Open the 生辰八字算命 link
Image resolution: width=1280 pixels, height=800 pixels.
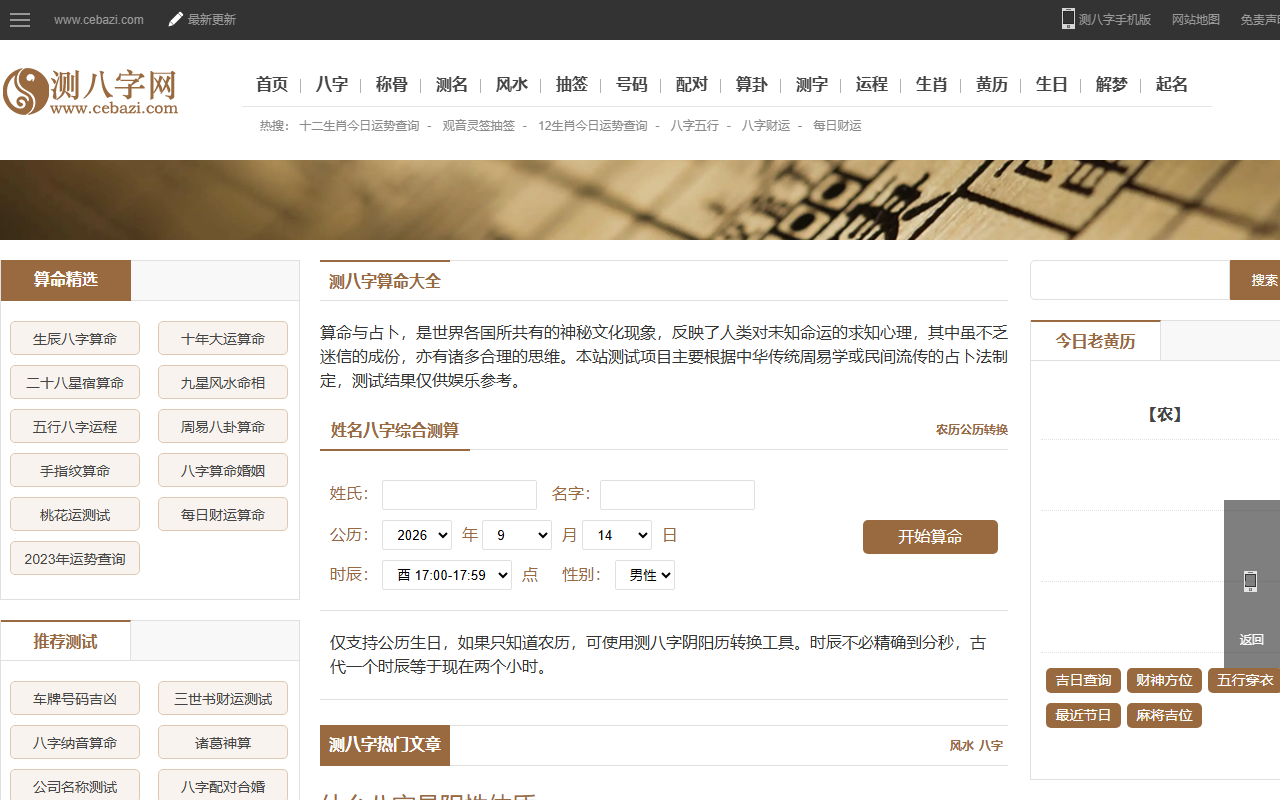pos(75,339)
